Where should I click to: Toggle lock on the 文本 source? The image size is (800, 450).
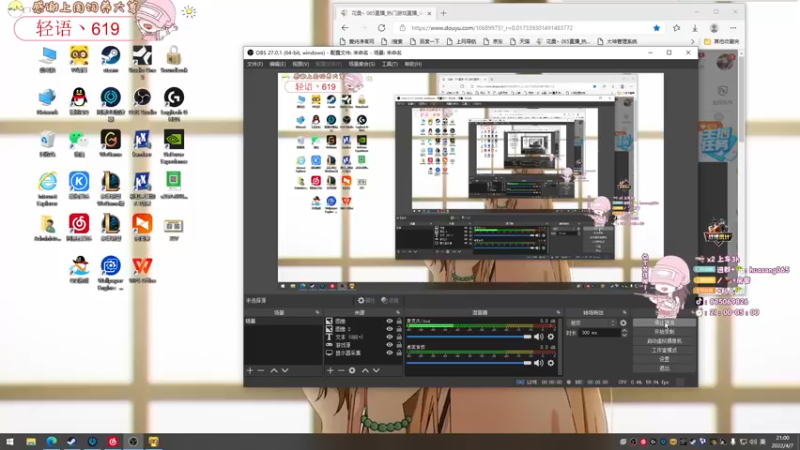click(x=399, y=337)
